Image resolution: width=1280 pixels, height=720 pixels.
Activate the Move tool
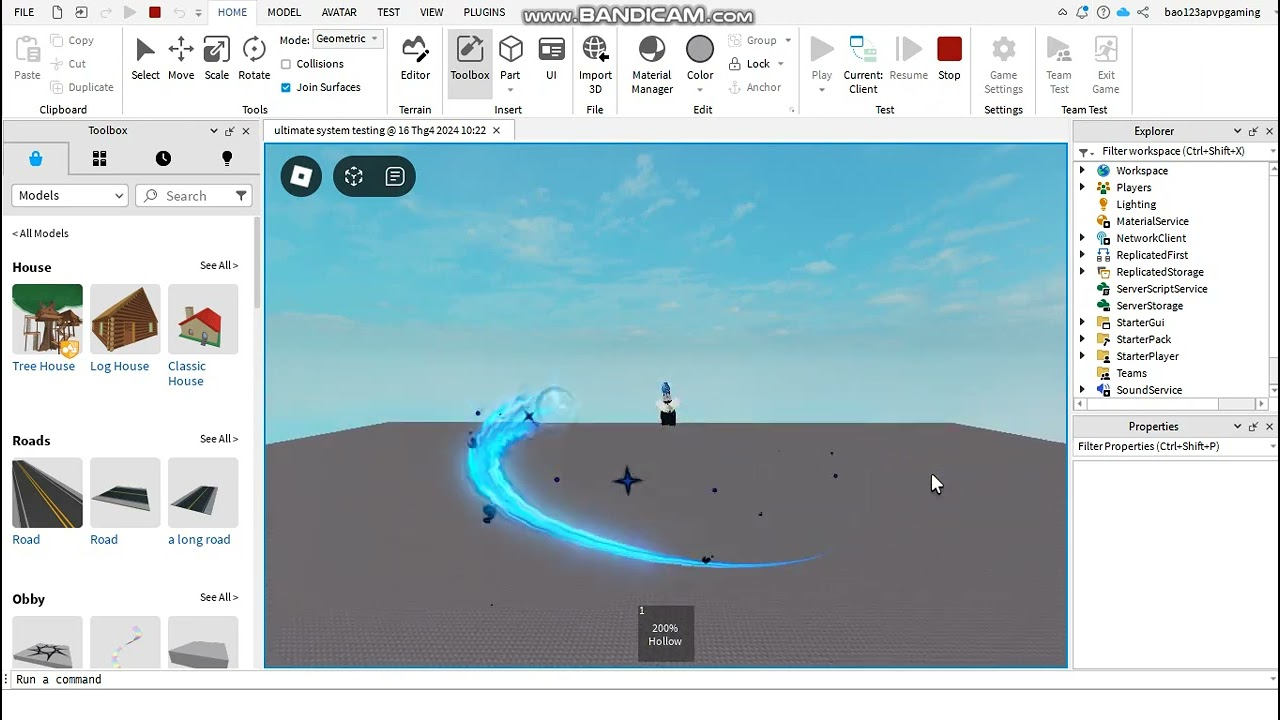click(x=181, y=59)
